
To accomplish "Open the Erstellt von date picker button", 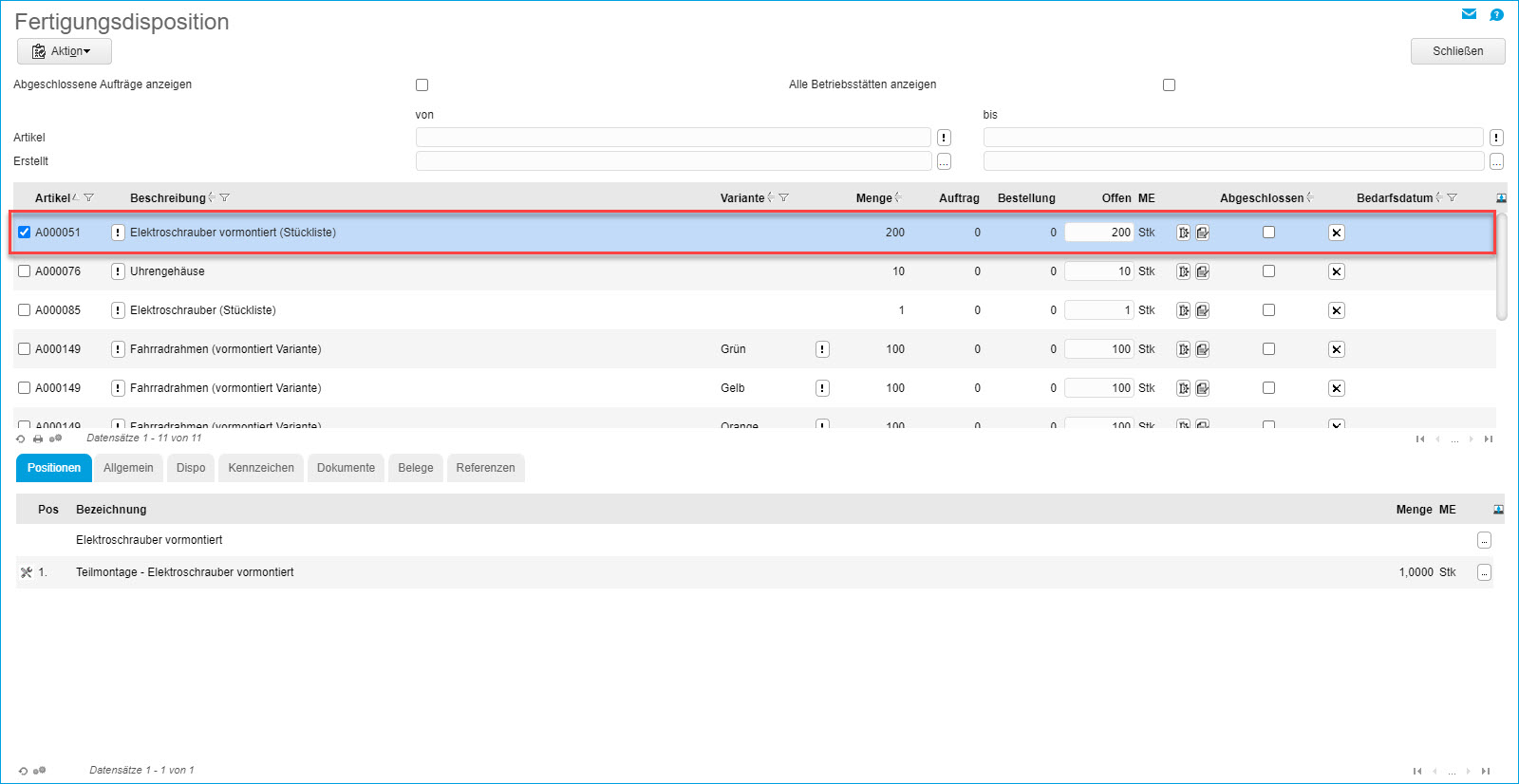I will coord(944,162).
